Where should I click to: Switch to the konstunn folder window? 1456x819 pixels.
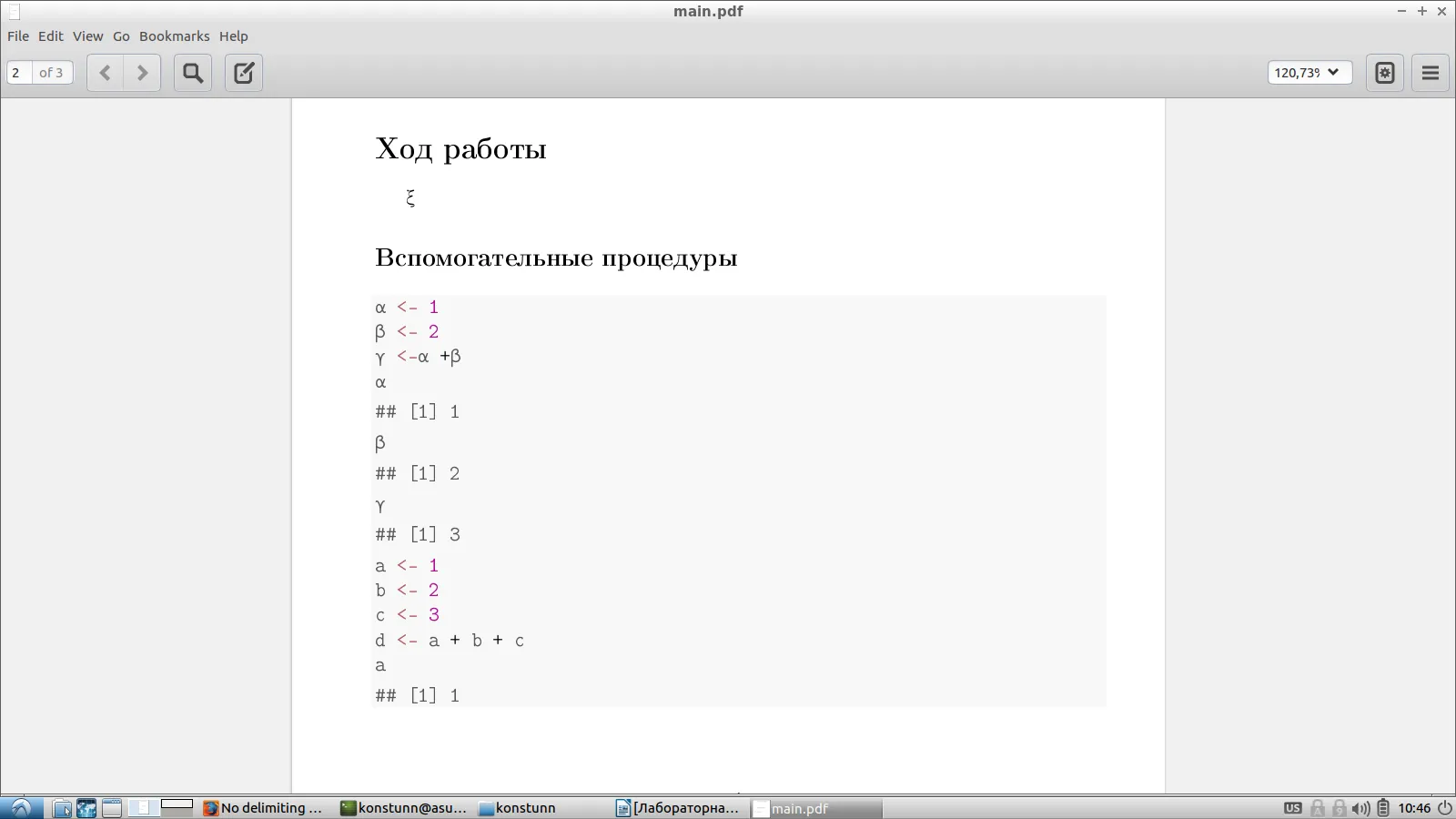(518, 808)
